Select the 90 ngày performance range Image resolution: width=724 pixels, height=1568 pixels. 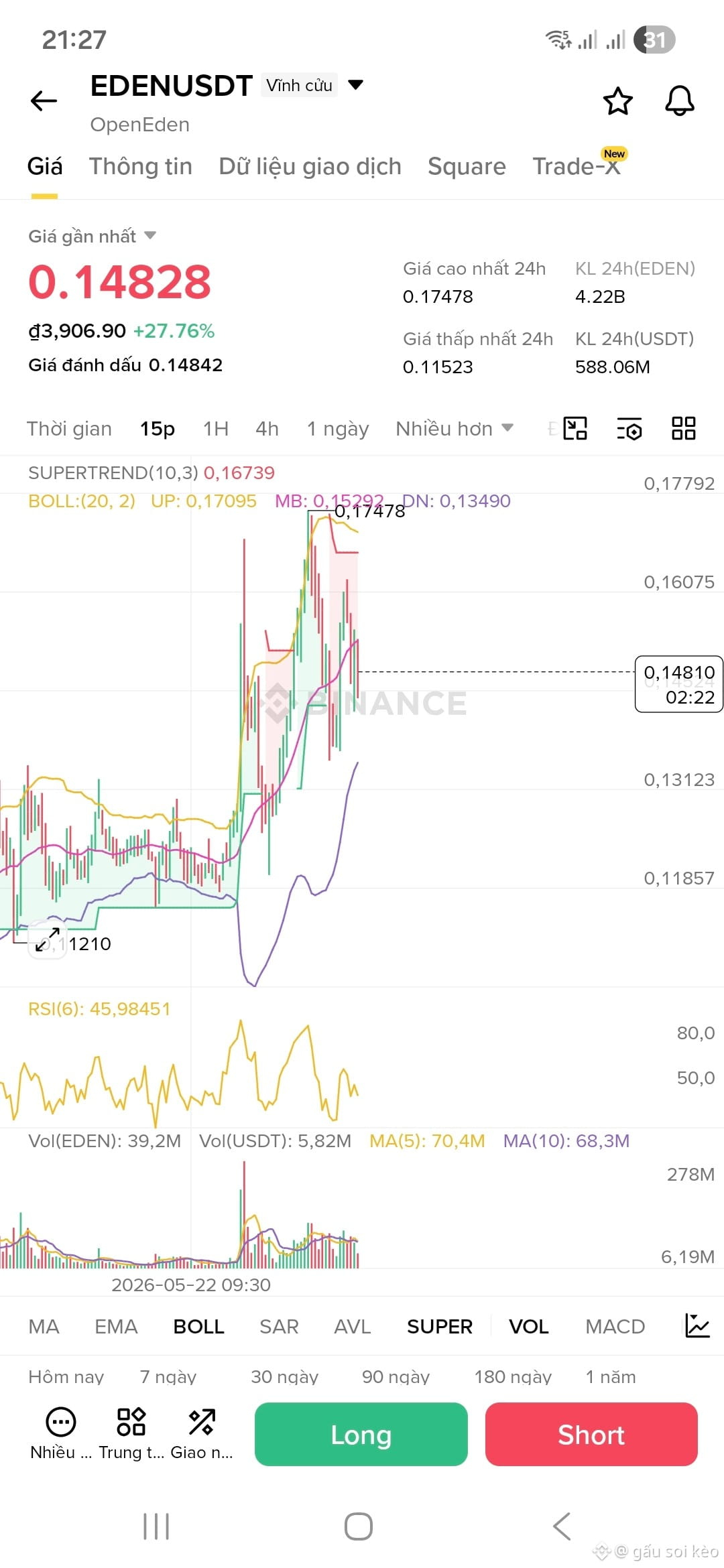pyautogui.click(x=396, y=1376)
